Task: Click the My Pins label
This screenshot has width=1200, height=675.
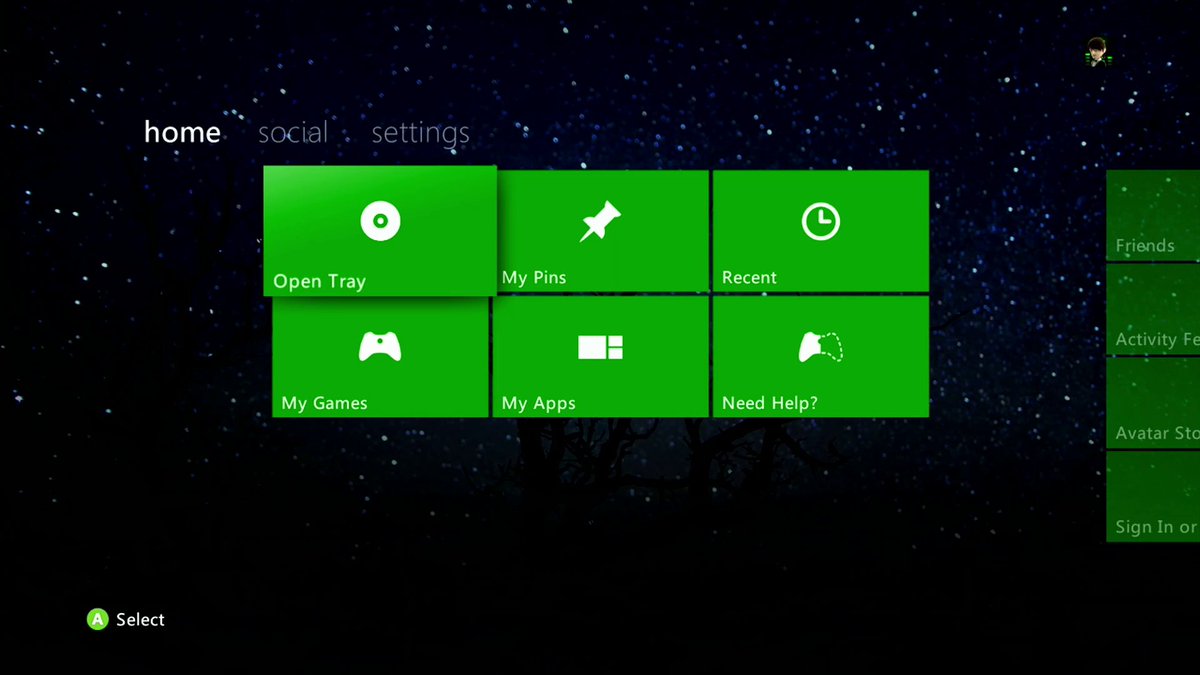Action: point(534,278)
